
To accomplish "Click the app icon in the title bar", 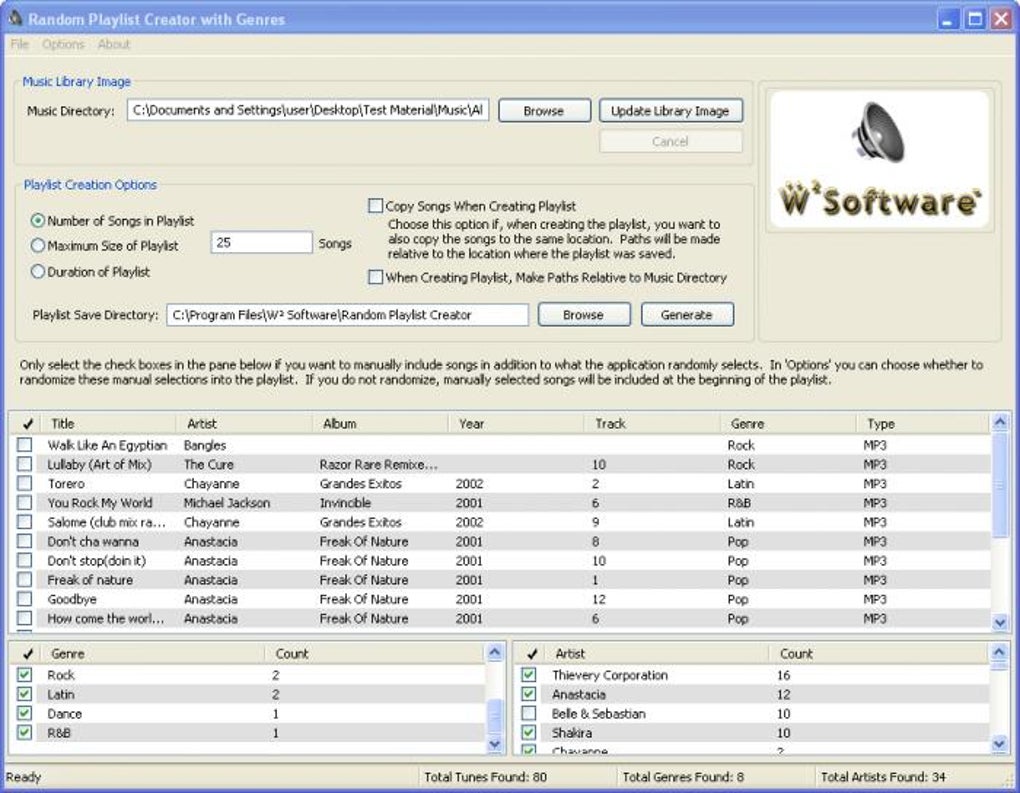I will point(15,18).
